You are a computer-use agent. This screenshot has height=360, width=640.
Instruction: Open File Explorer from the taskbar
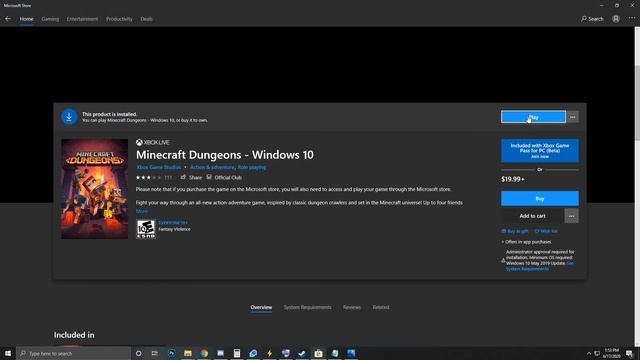click(188, 353)
